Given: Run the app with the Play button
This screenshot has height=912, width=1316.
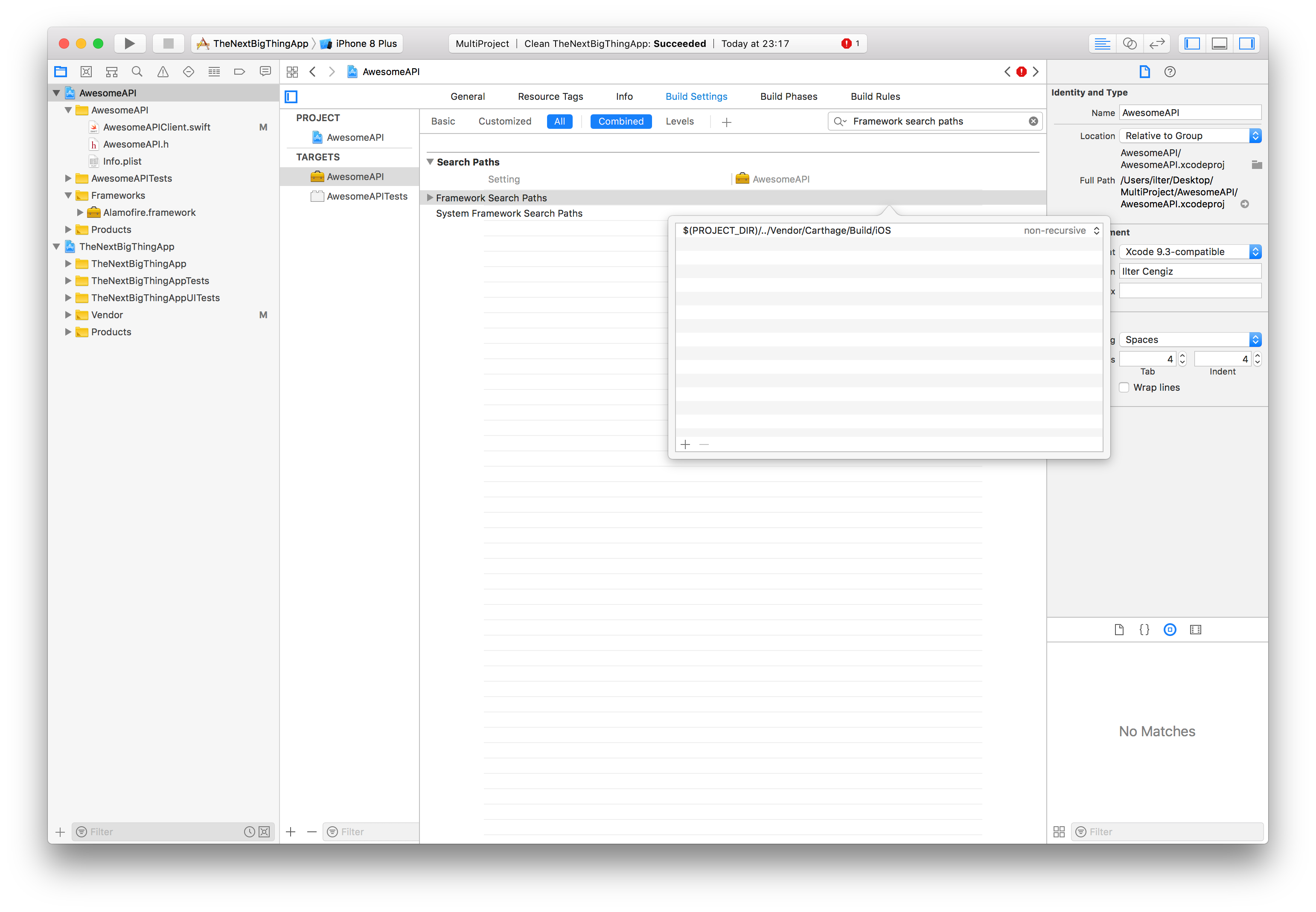Looking at the screenshot, I should coord(130,43).
